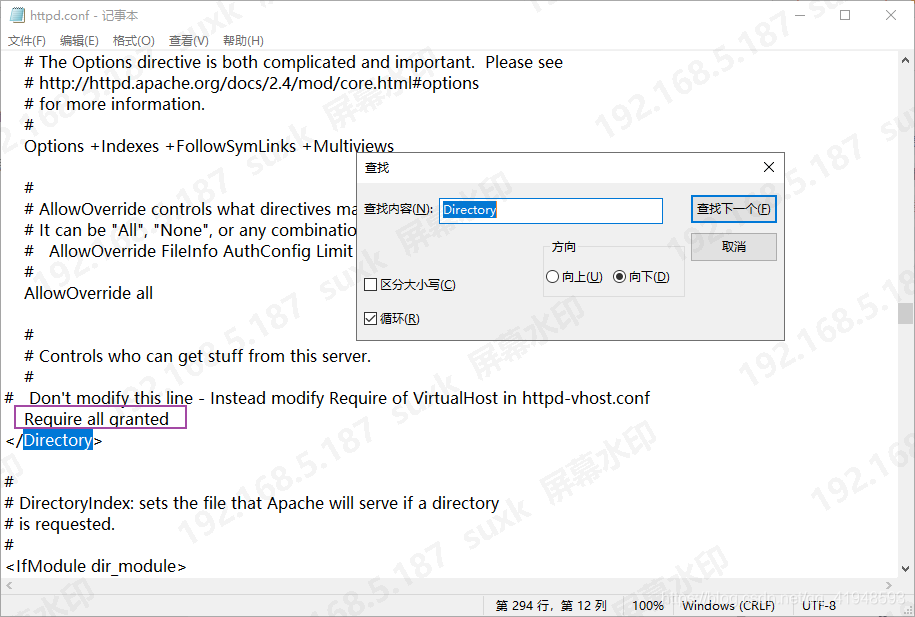Click the highlighted Directory text
This screenshot has width=915, height=617.
[58, 440]
